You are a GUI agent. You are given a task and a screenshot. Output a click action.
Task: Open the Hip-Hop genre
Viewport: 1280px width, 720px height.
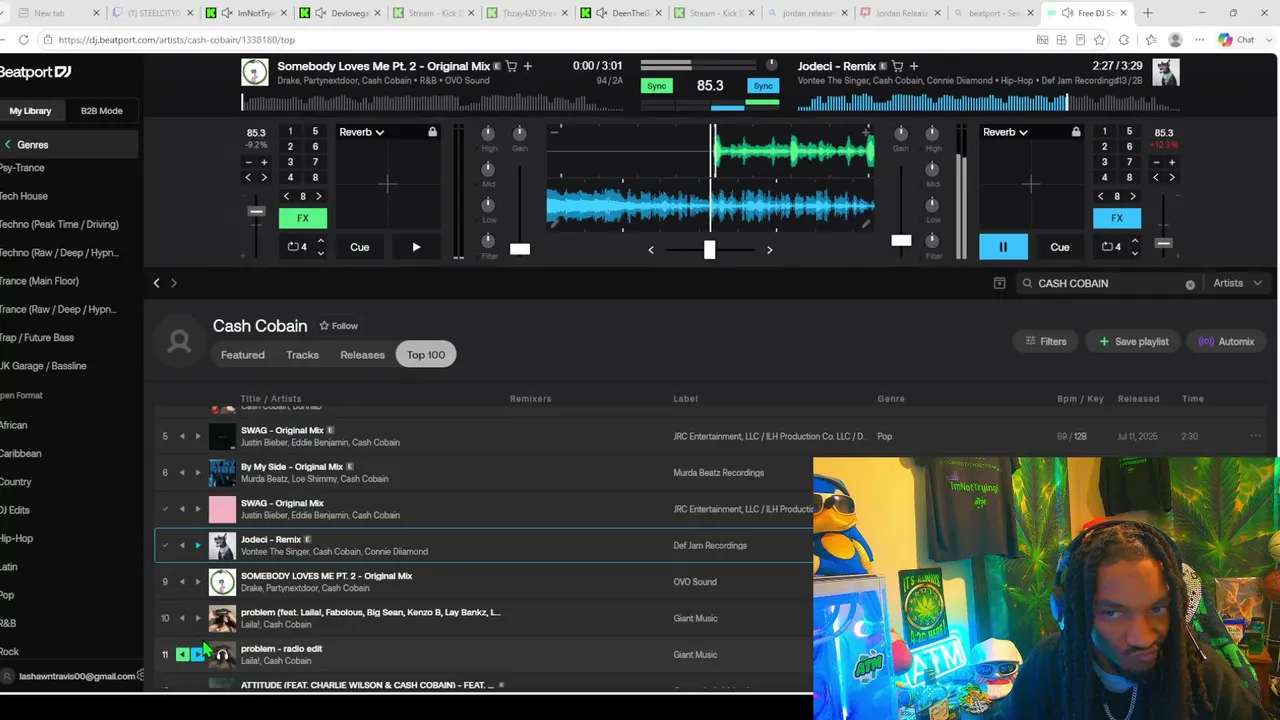click(16, 538)
